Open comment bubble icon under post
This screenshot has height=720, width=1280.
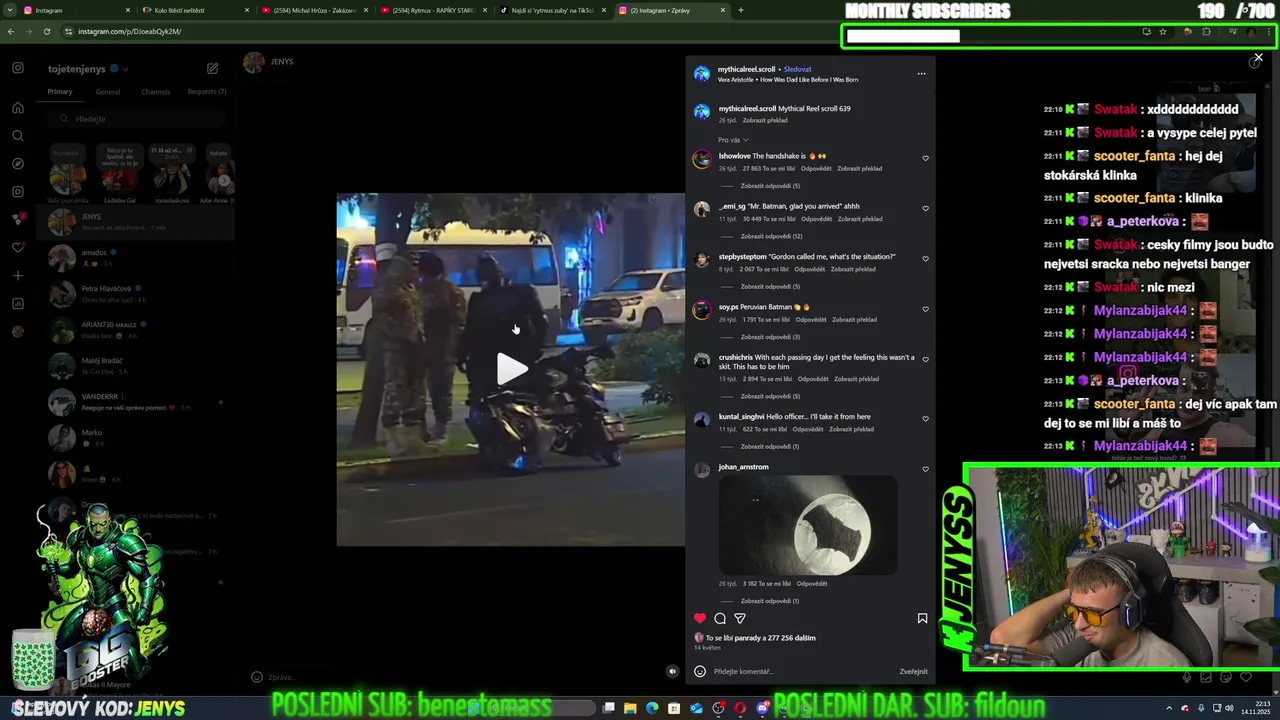[720, 618]
